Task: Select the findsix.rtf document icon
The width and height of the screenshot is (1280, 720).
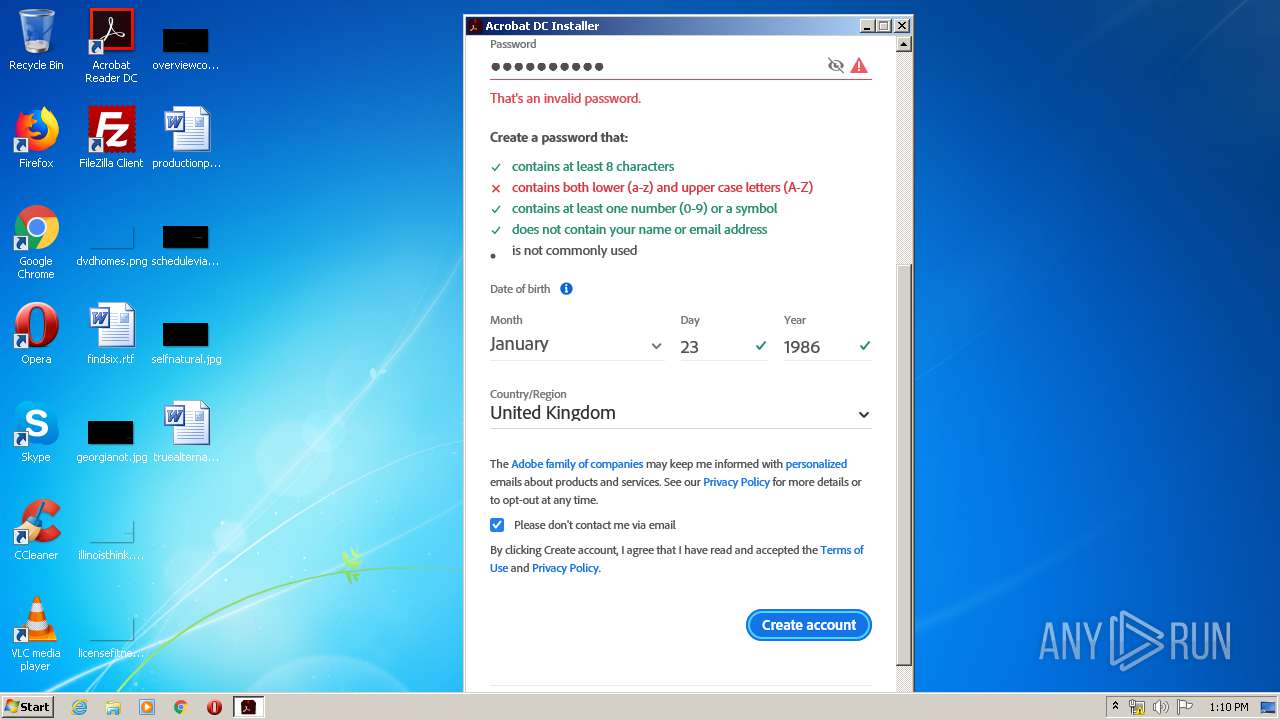Action: 111,334
